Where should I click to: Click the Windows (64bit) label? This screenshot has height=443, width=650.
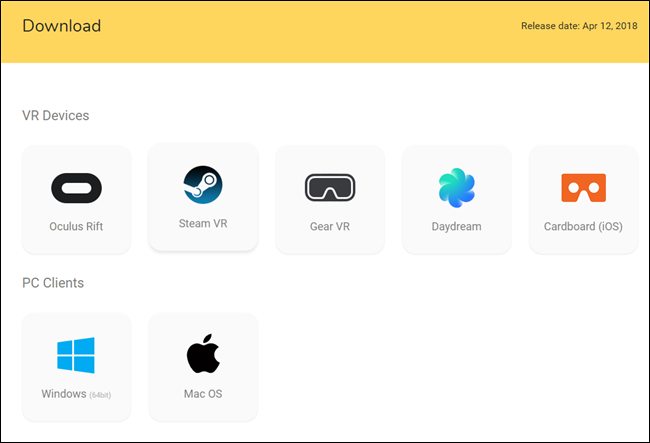click(x=76, y=394)
